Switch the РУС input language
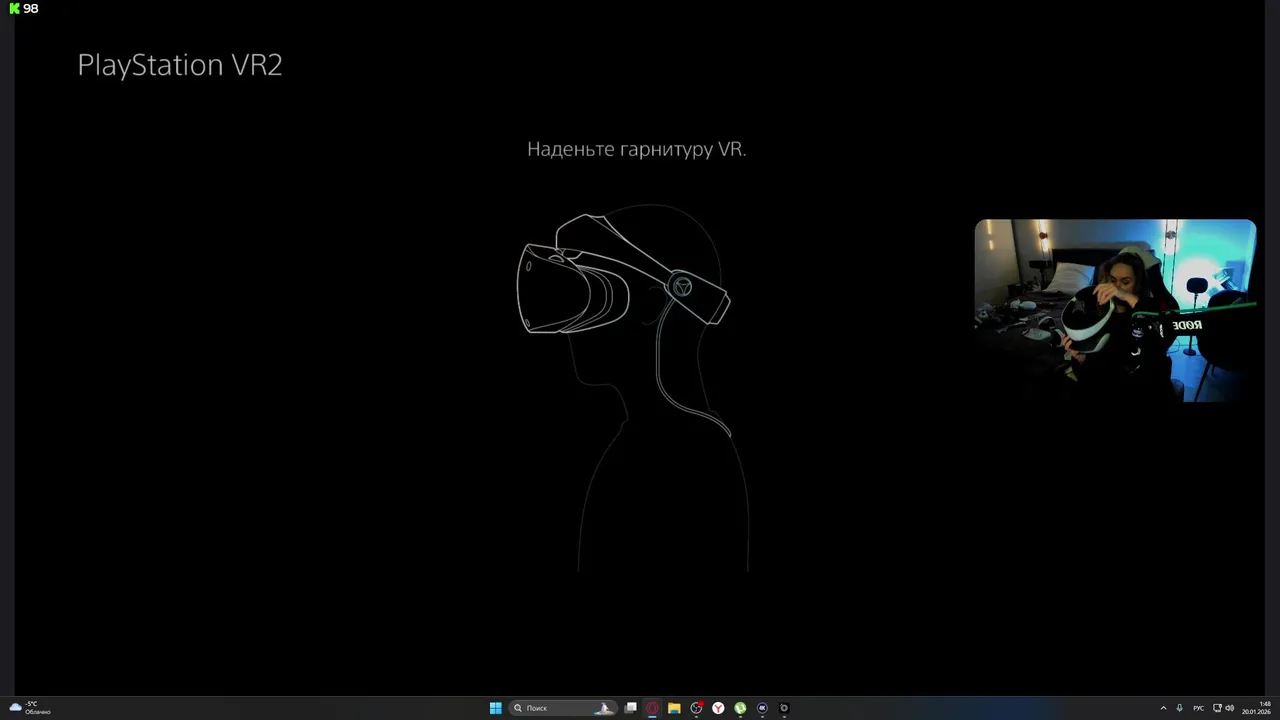The image size is (1280, 720). [1199, 708]
